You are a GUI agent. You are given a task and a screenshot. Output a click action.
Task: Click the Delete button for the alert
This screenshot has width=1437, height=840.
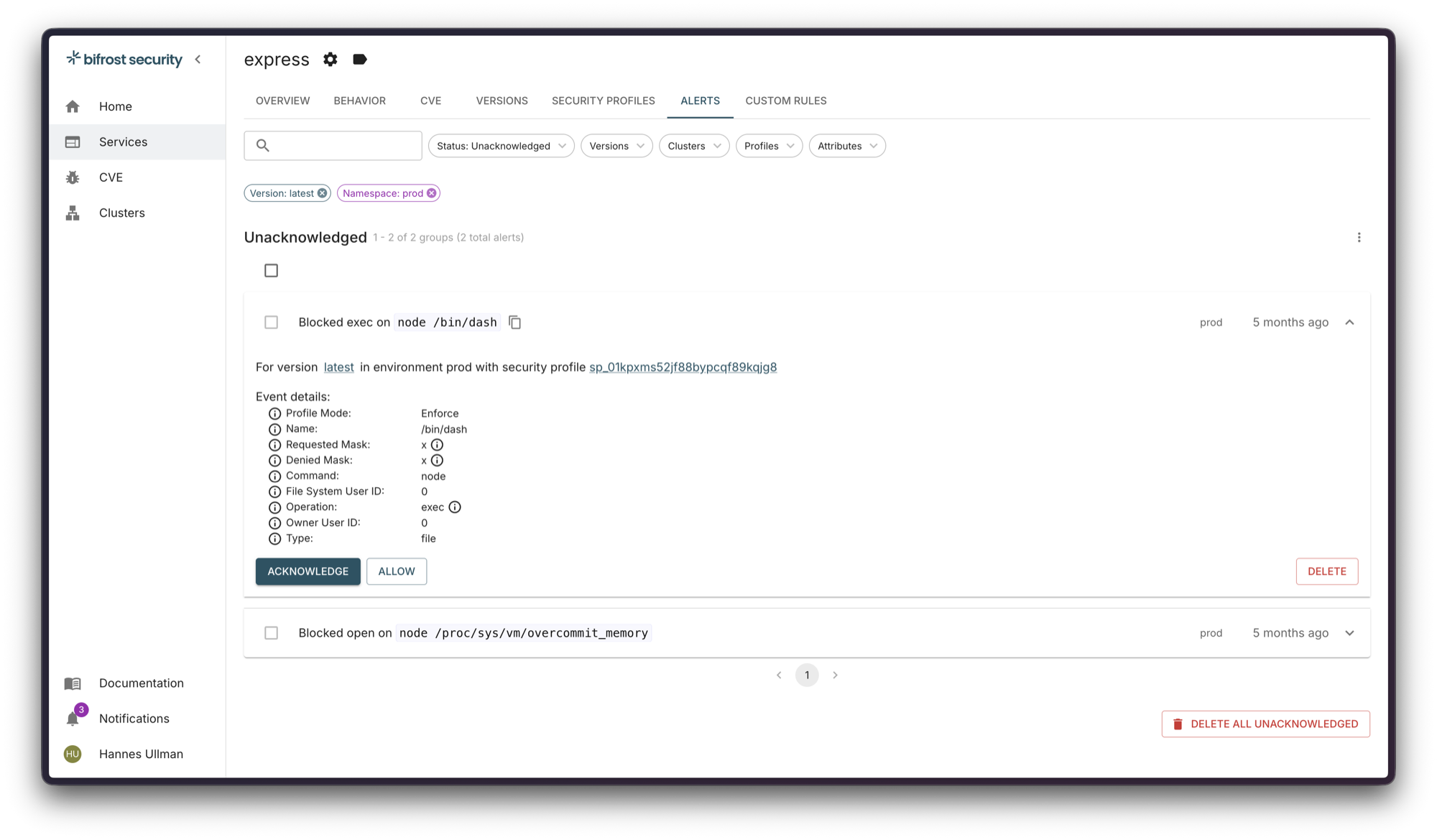(1326, 571)
